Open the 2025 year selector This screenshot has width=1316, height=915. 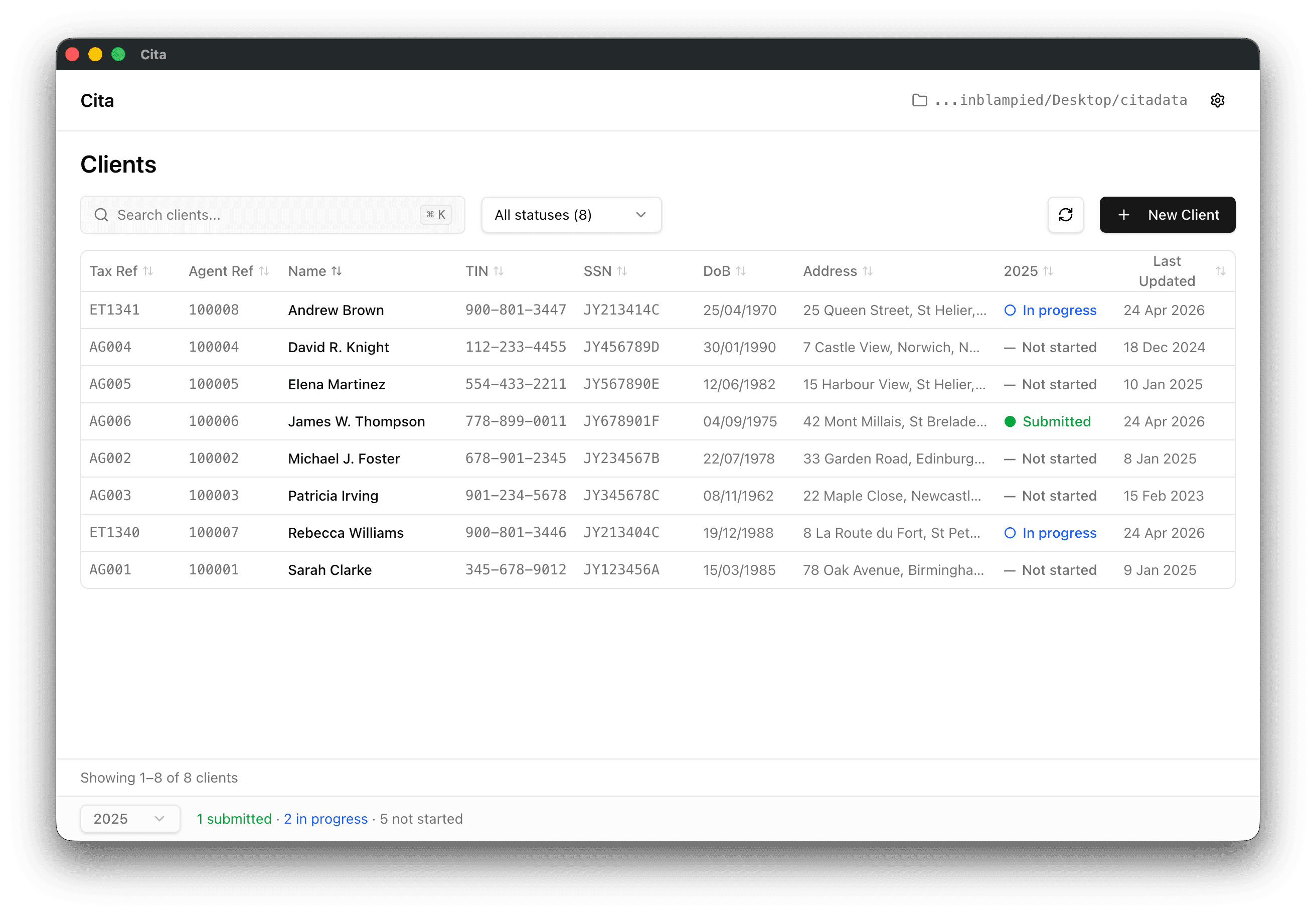(x=130, y=819)
